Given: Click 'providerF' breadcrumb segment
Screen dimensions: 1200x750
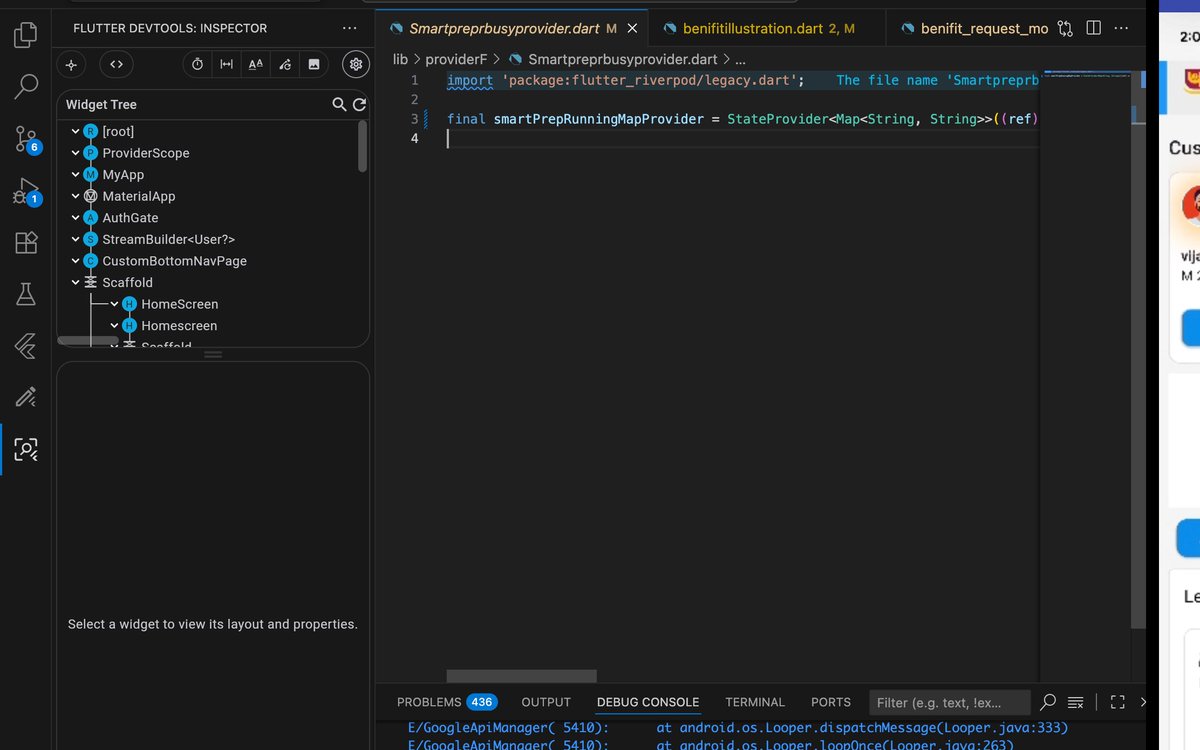Looking at the screenshot, I should [x=456, y=59].
